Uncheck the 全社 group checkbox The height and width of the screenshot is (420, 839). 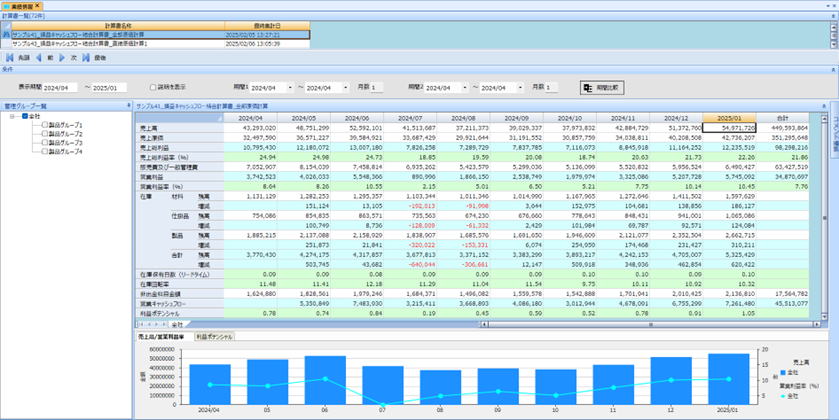pos(25,116)
